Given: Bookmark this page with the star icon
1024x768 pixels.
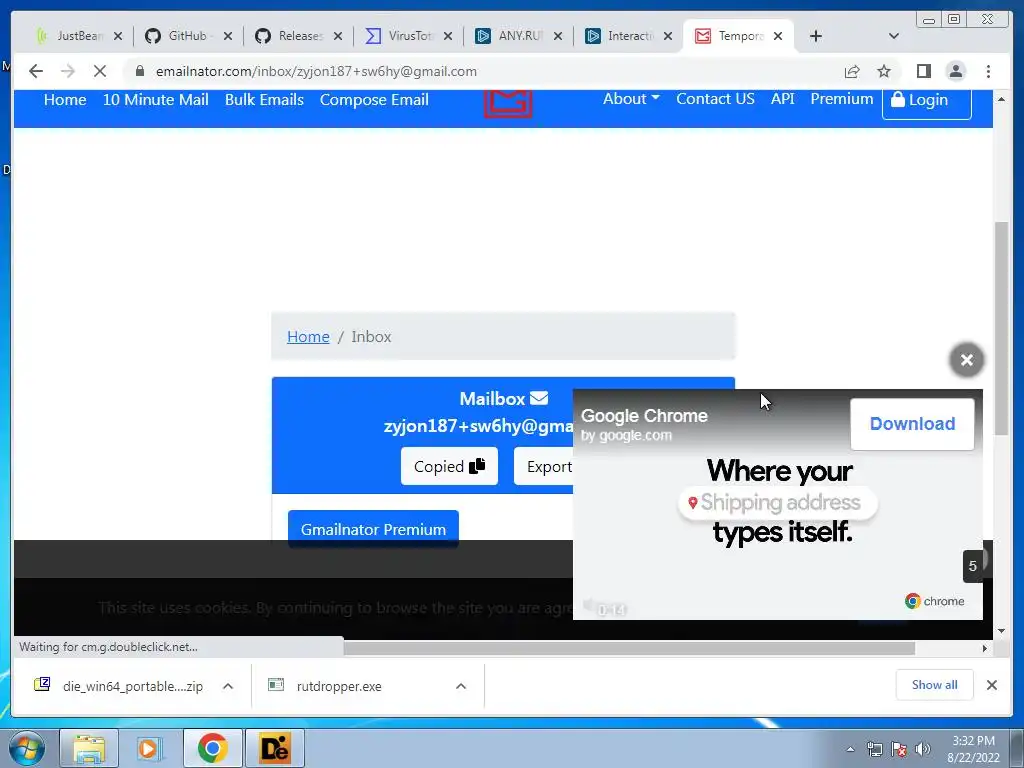Looking at the screenshot, I should [x=884, y=71].
